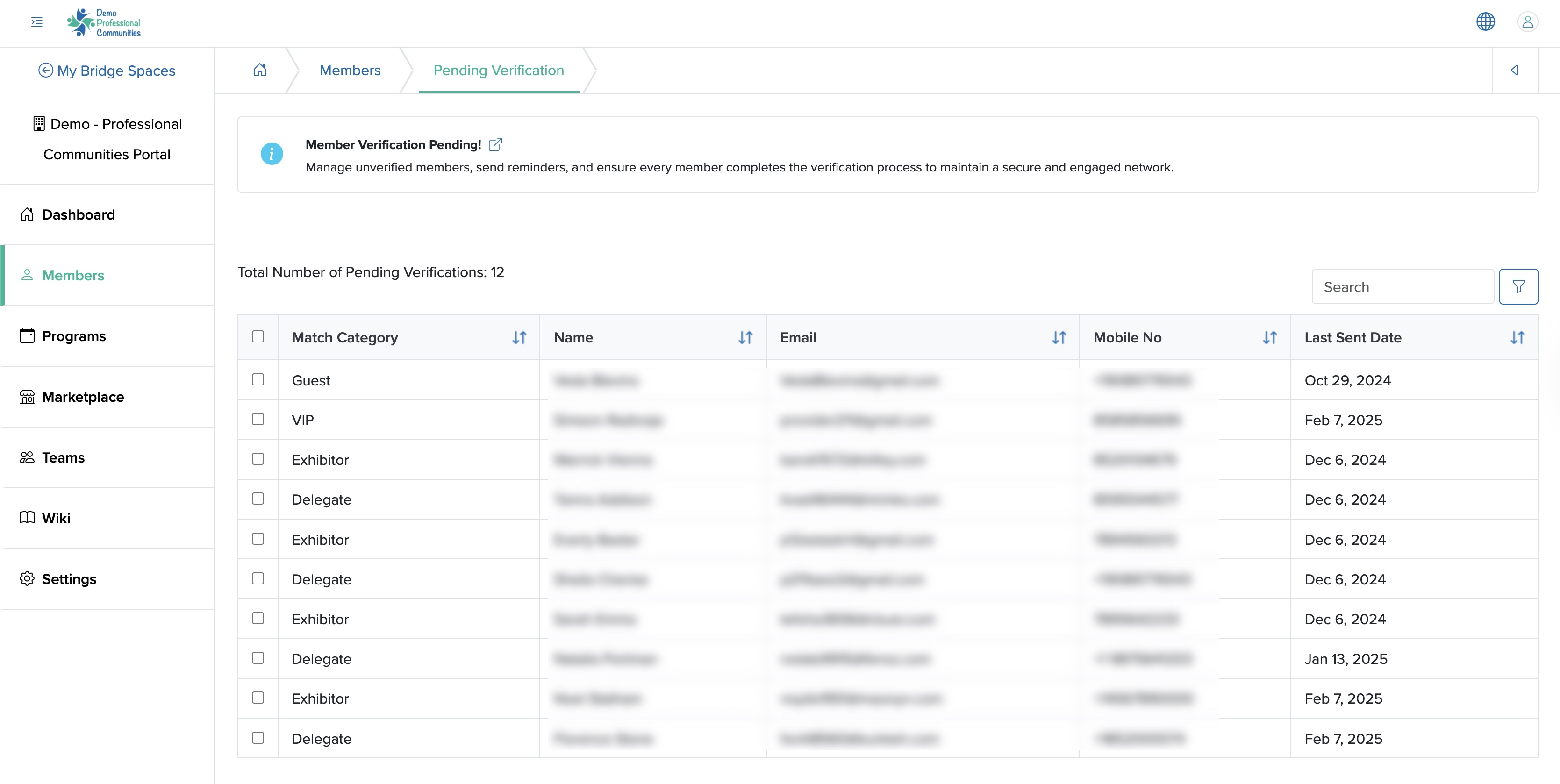Open the Members breadcrumb link
Viewport: 1560px width, 784px height.
(x=350, y=70)
